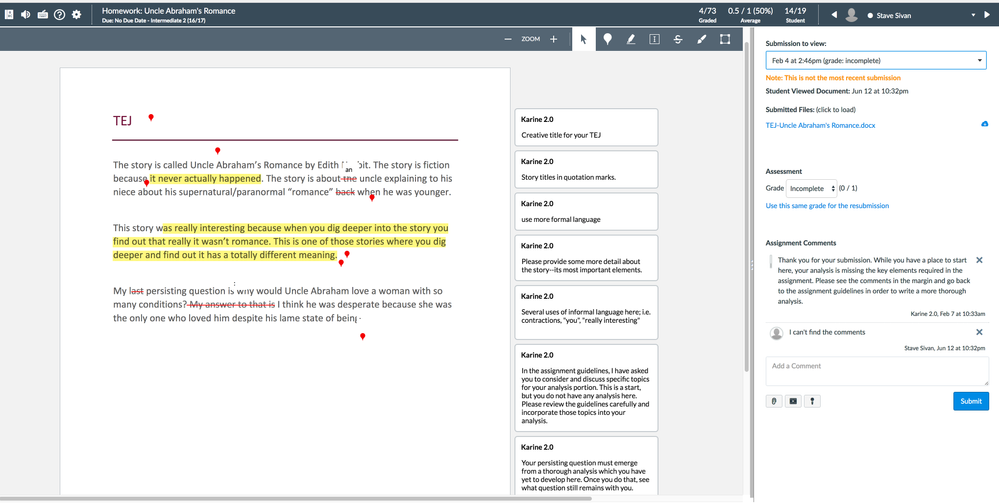Delete the "I can't find the comments" comment
The image size is (999, 504).
(x=979, y=332)
